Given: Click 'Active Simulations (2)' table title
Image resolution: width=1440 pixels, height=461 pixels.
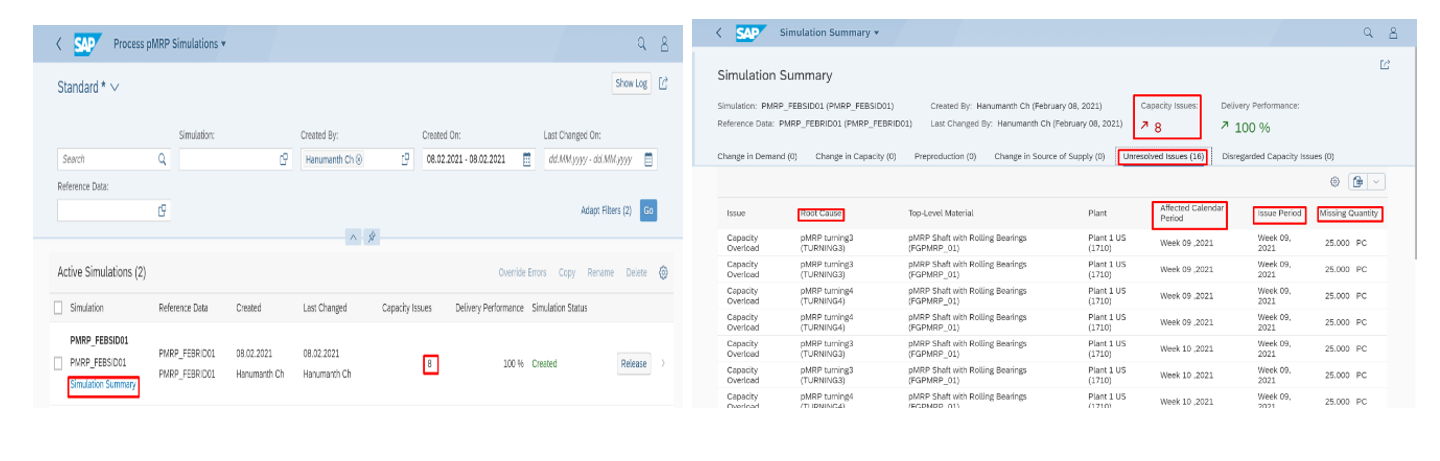Looking at the screenshot, I should click(x=102, y=273).
